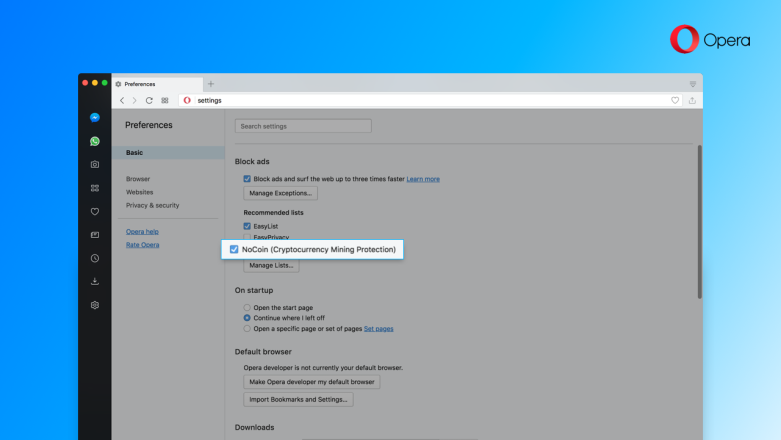781x440 pixels.
Task: Open WhatsApp in the sidebar
Action: tap(95, 142)
